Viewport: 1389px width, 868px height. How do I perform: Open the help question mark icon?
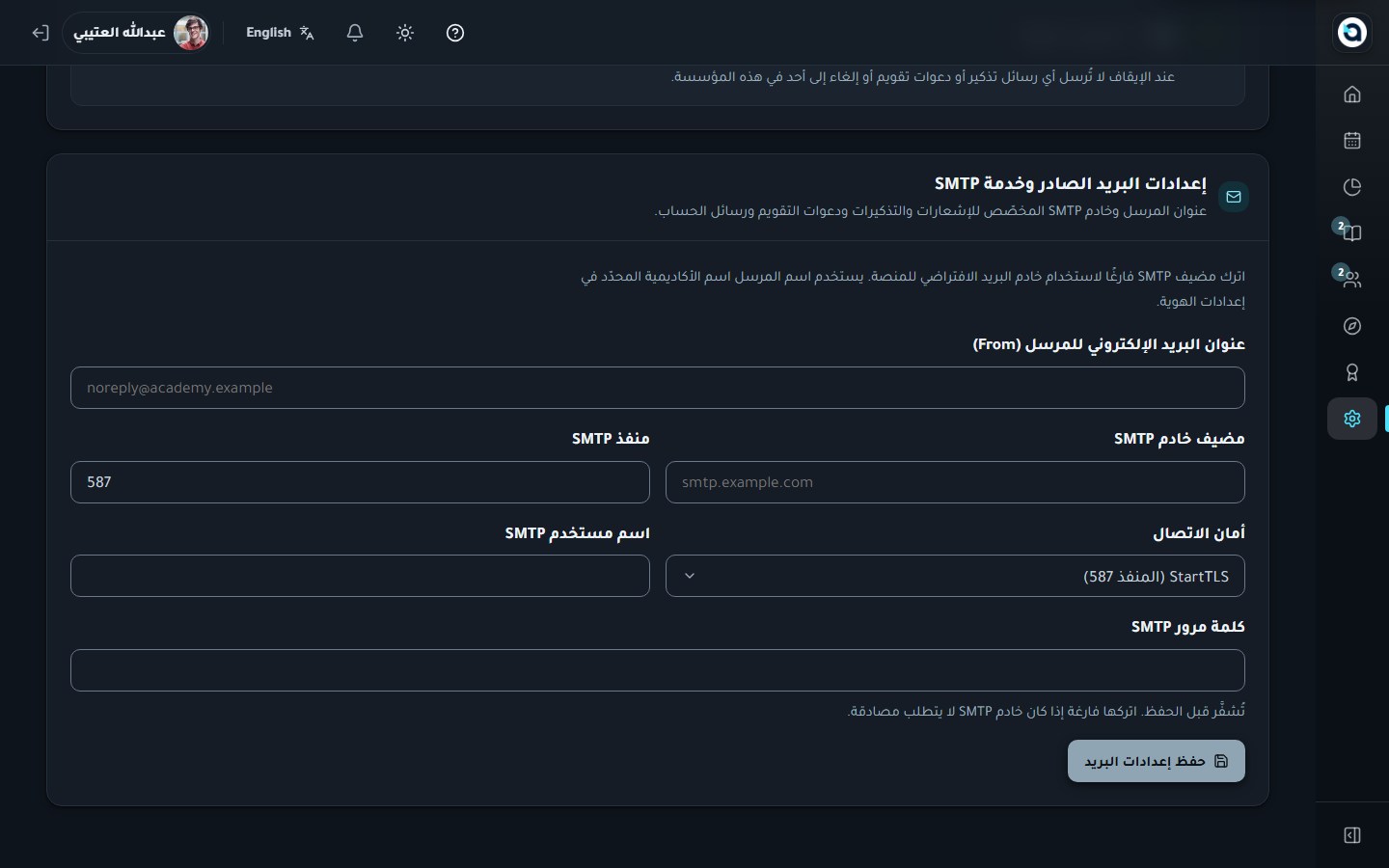pos(455,33)
